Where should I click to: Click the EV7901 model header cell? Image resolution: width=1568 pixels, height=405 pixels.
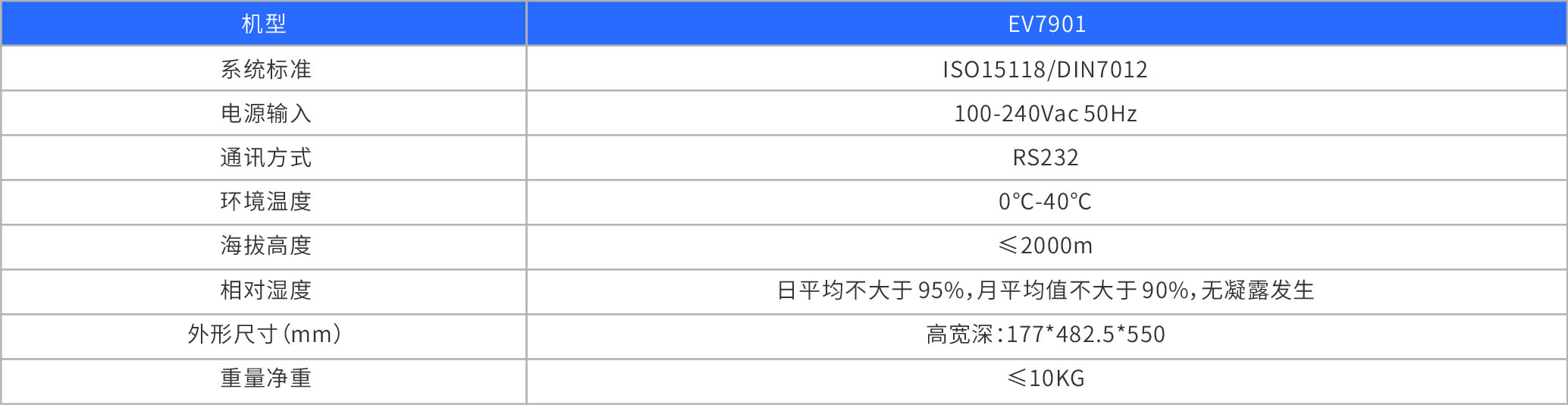[x=1046, y=24]
